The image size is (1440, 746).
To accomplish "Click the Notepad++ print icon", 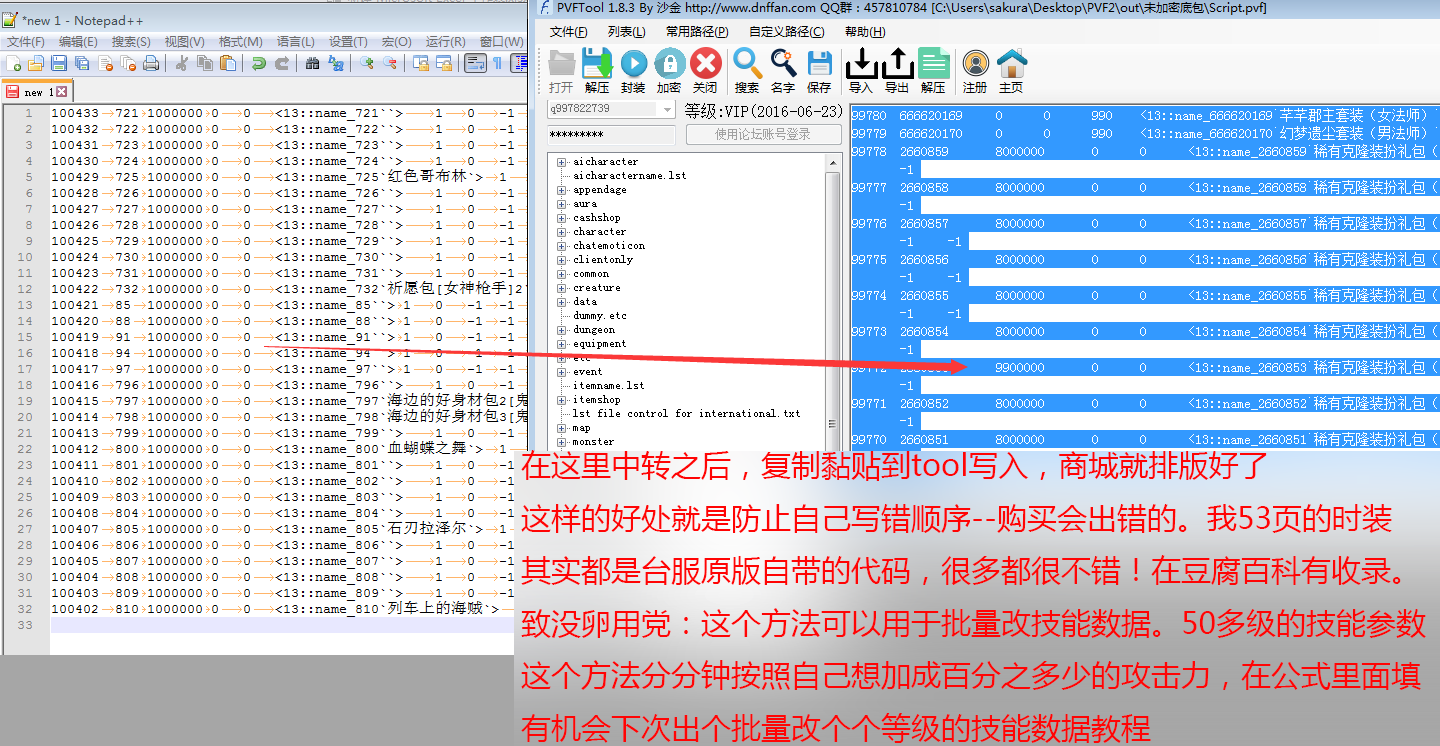I will 151,63.
